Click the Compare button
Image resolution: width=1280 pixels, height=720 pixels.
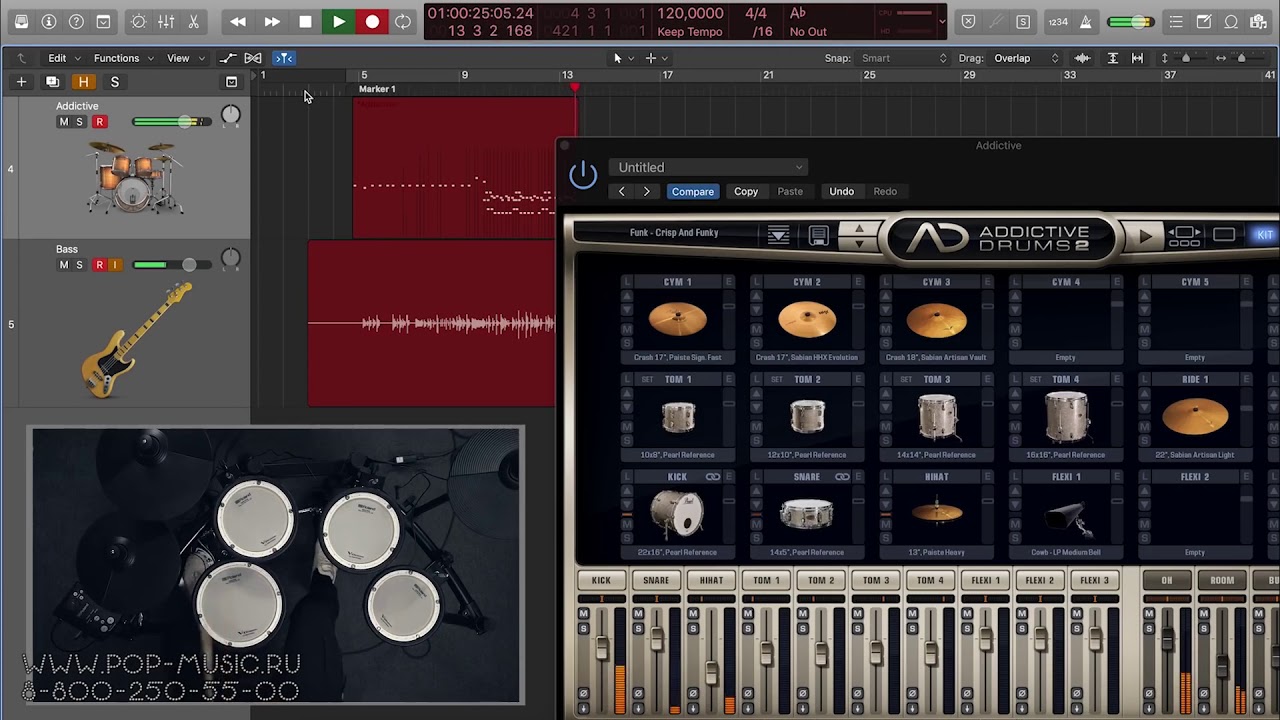pos(693,191)
